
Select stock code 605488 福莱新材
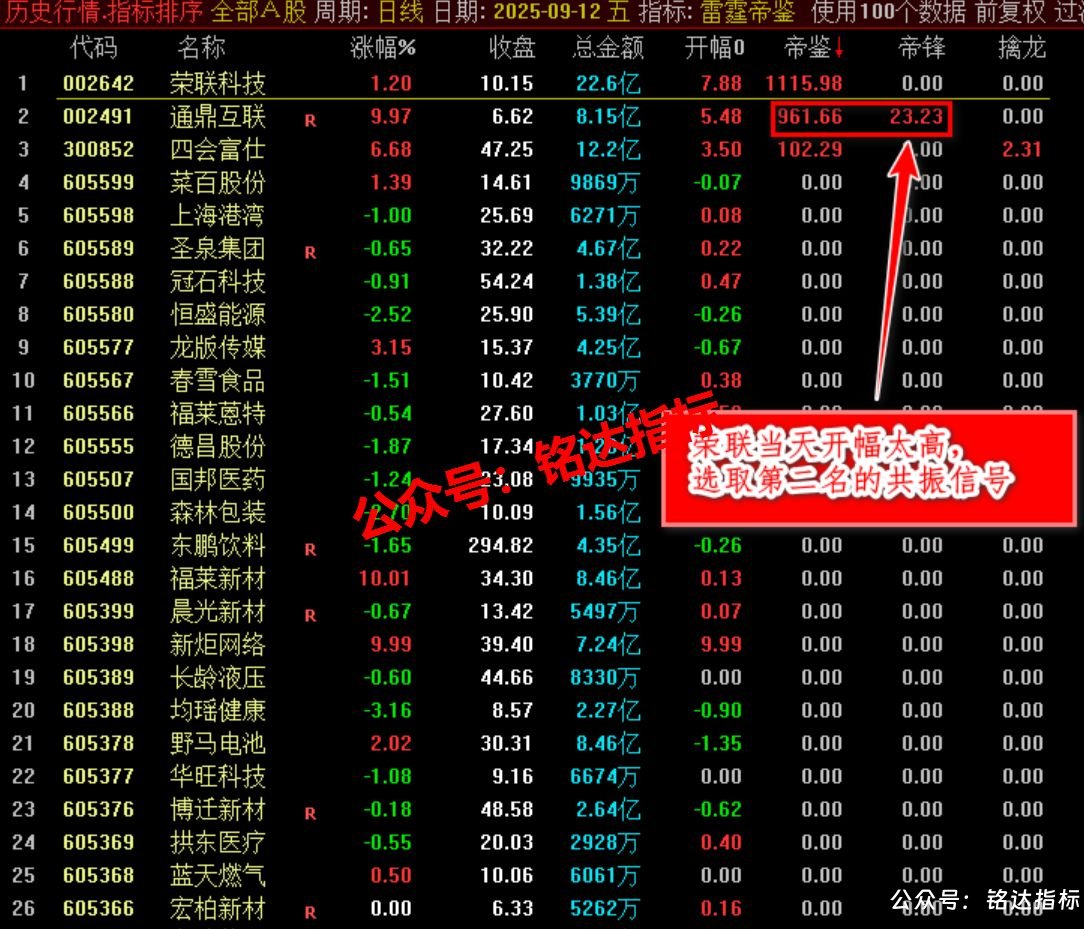[97, 578]
